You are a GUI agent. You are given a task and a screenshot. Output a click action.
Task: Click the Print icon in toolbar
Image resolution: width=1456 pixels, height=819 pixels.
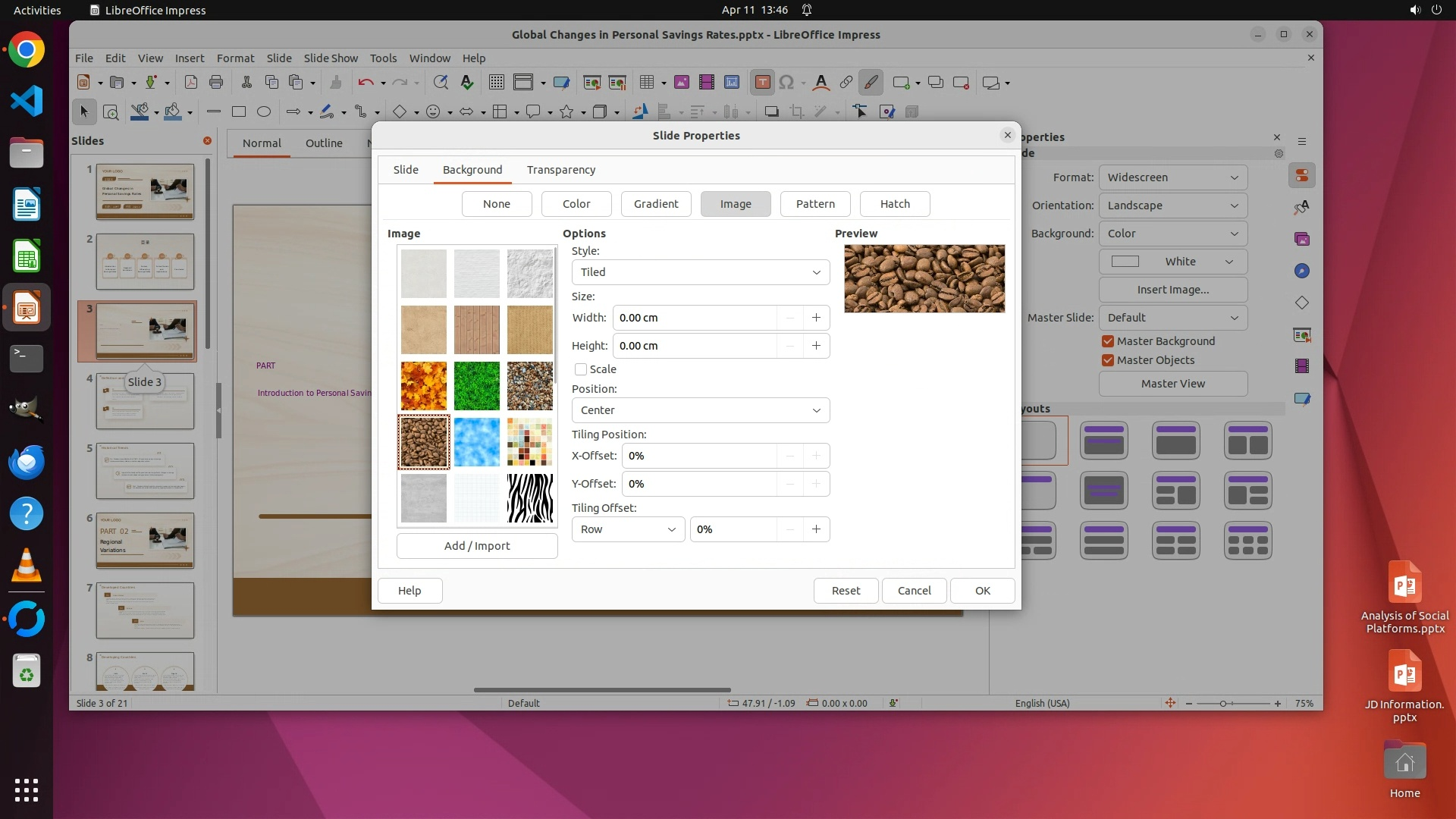tap(216, 83)
